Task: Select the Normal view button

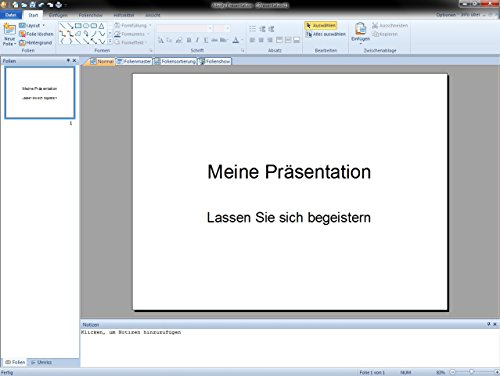Action: [102, 61]
